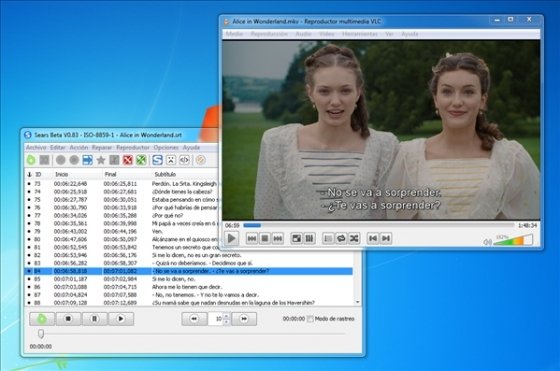Click the code tags icon in Sears toolbar

tap(184, 160)
